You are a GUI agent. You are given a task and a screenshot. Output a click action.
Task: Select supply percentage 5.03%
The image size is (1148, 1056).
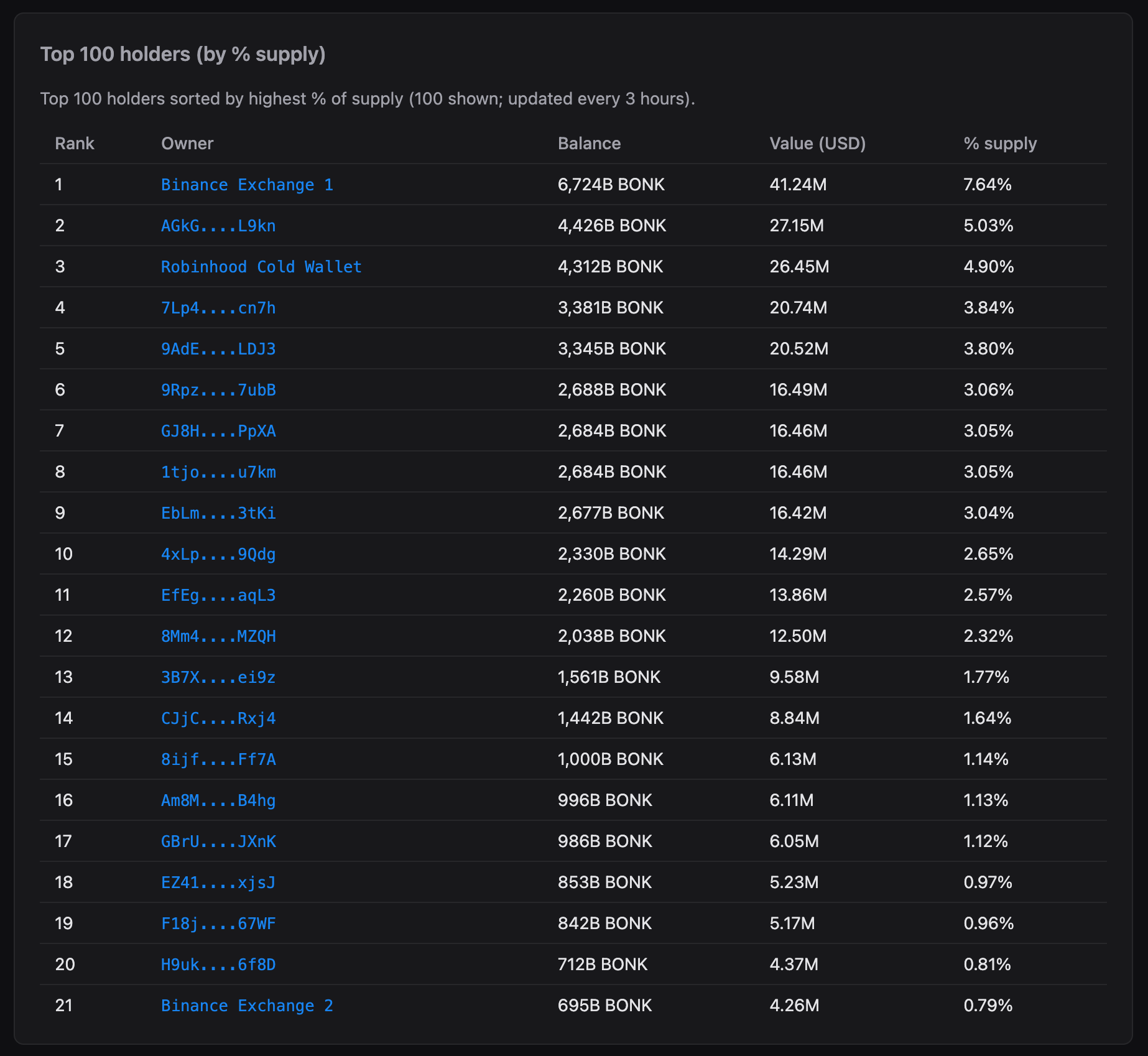[989, 226]
